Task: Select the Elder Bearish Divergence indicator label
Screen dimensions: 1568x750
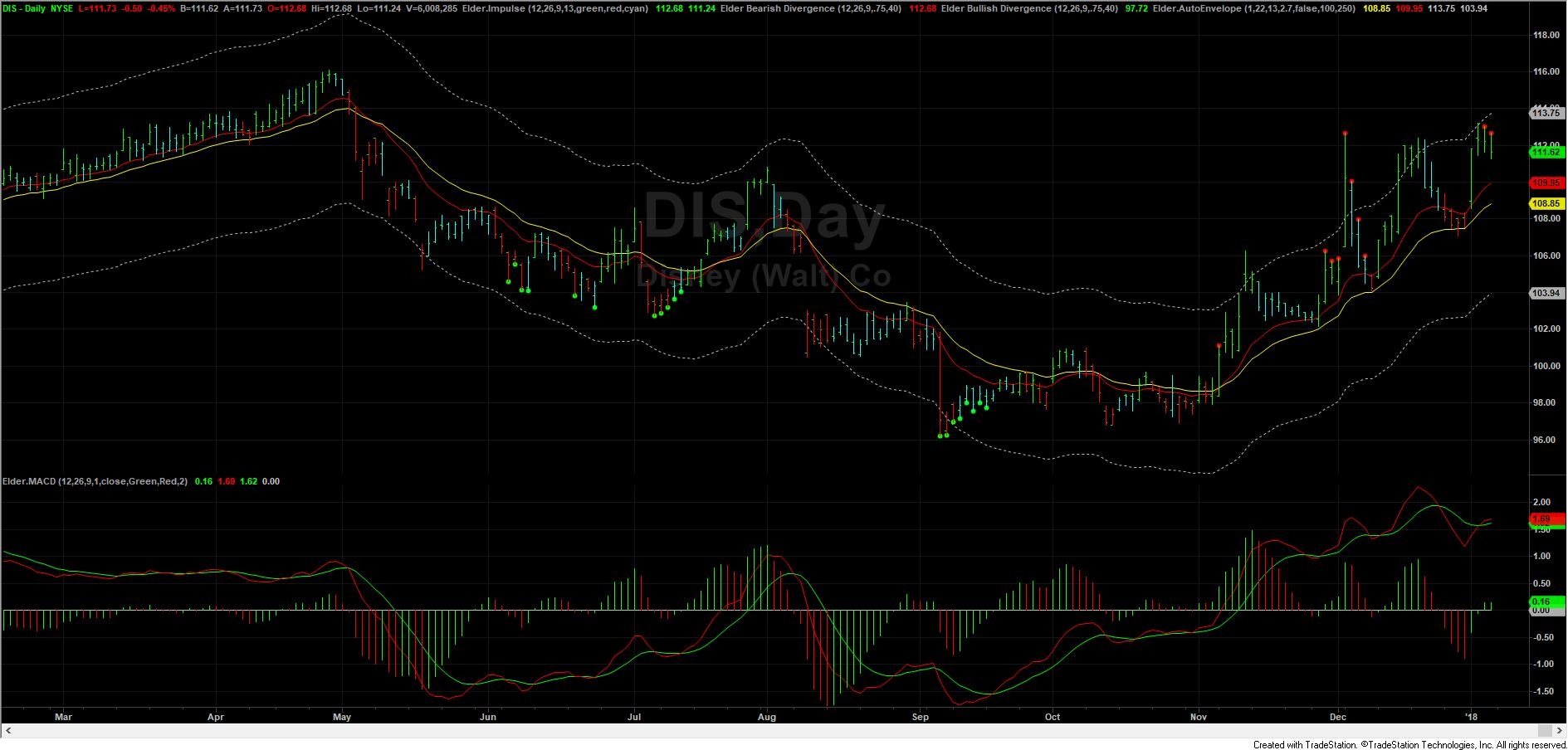Action: point(810,8)
